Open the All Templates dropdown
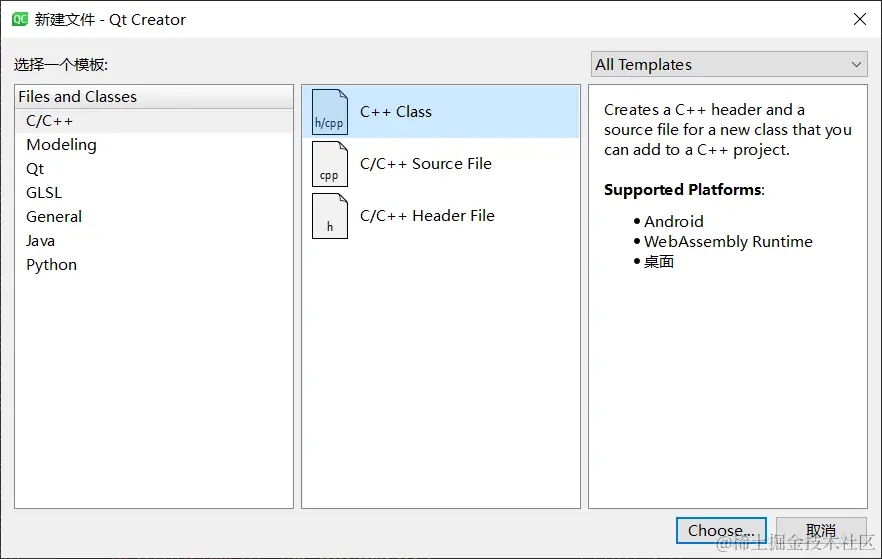 click(x=728, y=65)
